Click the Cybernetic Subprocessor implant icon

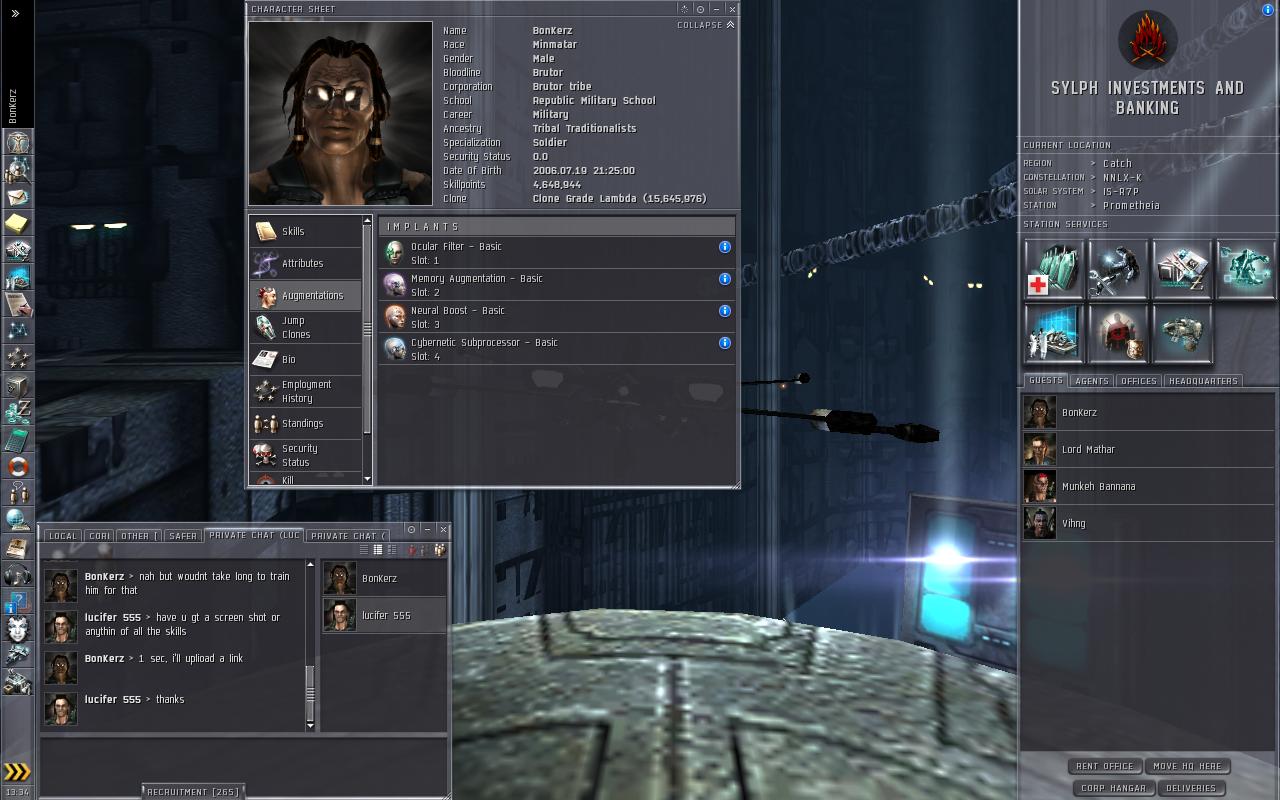click(x=395, y=349)
